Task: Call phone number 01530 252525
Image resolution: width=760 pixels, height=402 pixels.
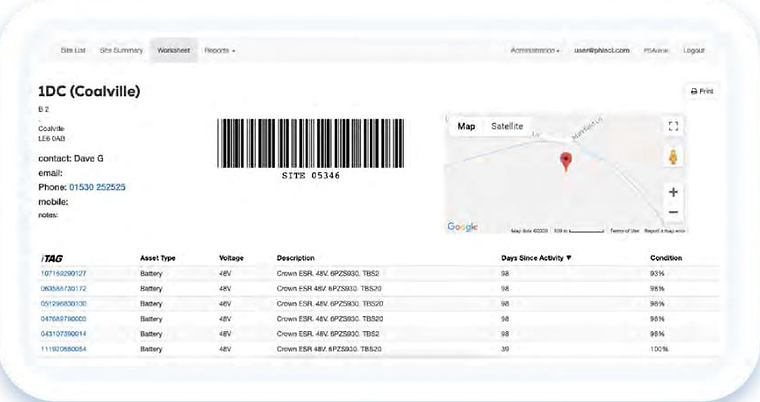Action: [97, 187]
